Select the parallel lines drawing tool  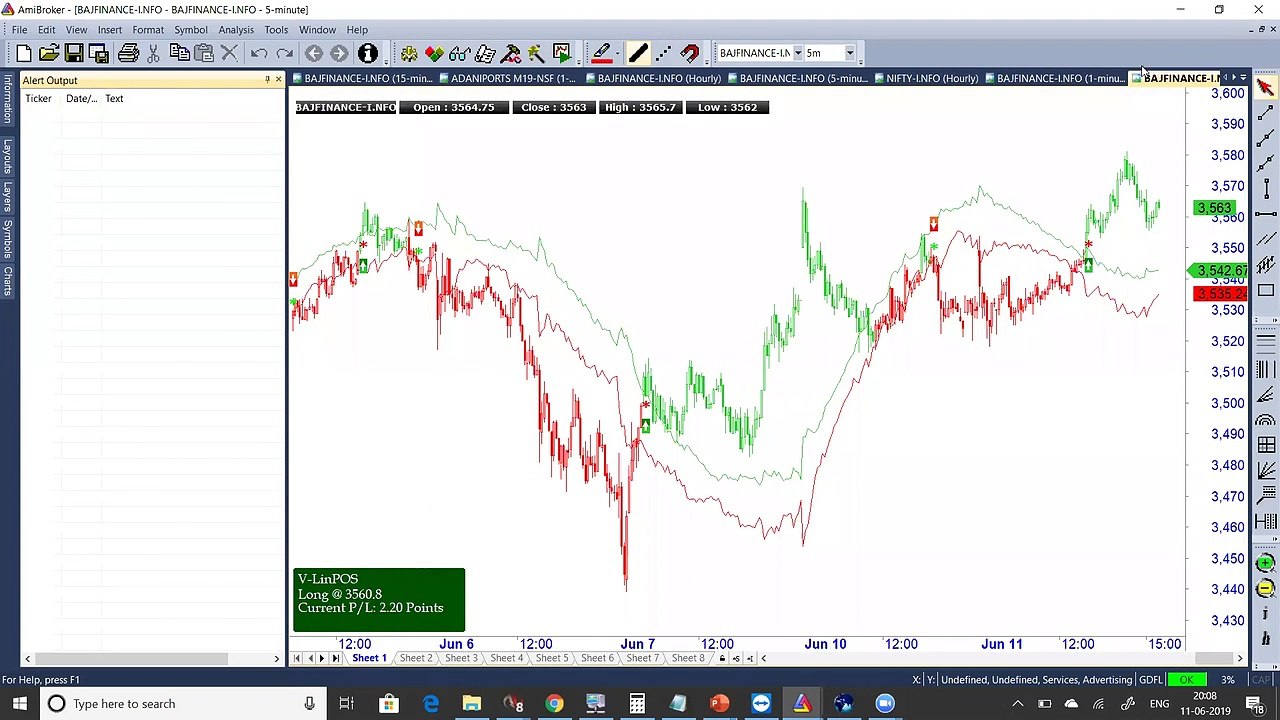pyautogui.click(x=1266, y=239)
